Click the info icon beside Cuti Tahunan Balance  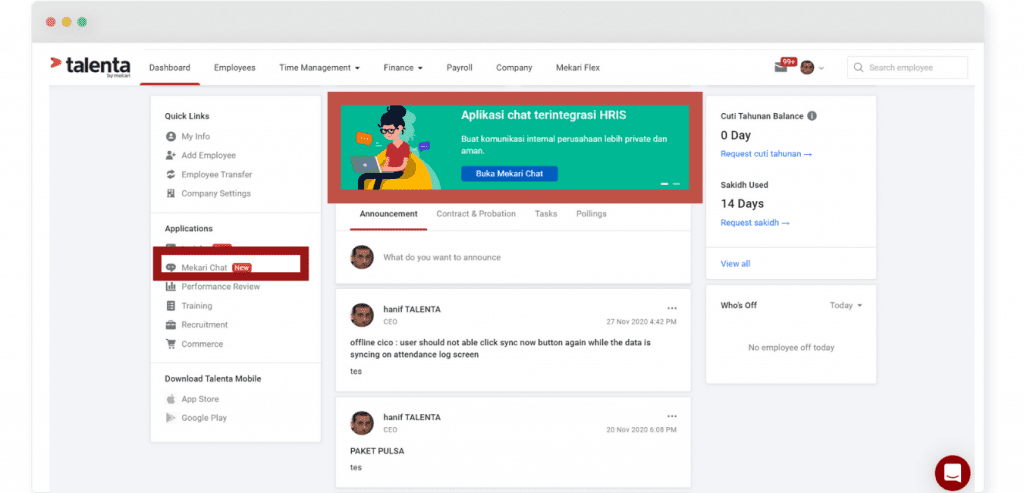[x=812, y=116]
